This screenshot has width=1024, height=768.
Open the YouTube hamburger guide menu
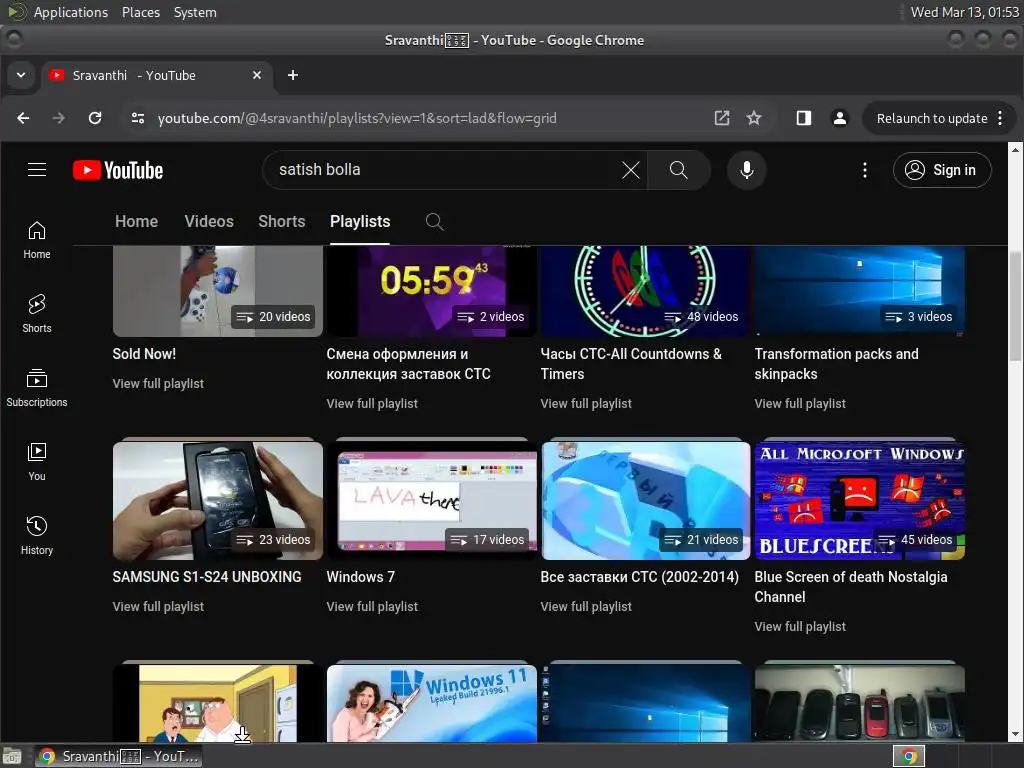click(37, 170)
